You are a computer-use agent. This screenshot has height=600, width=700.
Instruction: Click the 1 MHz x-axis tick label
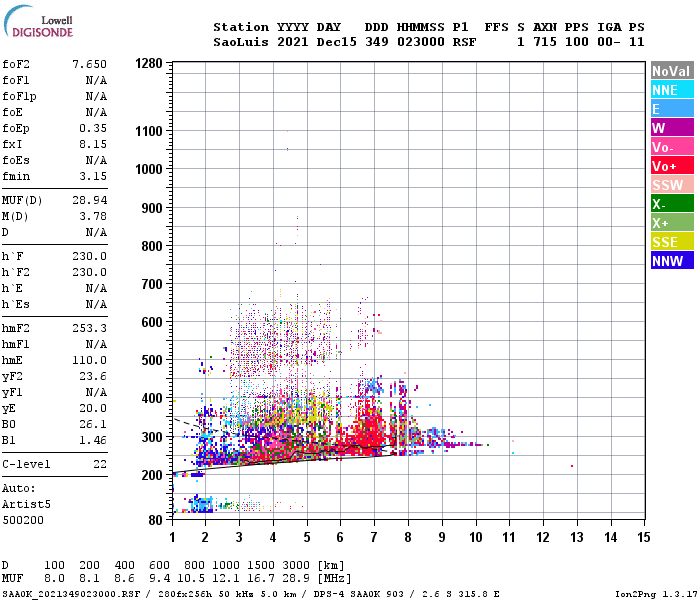172,537
